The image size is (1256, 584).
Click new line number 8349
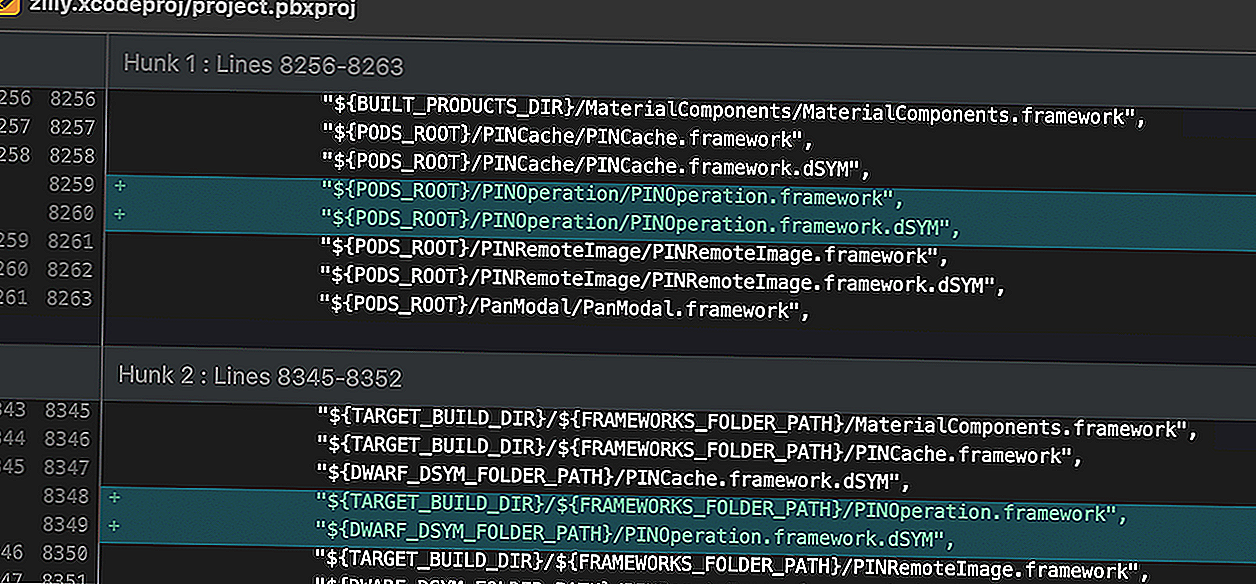[67, 524]
